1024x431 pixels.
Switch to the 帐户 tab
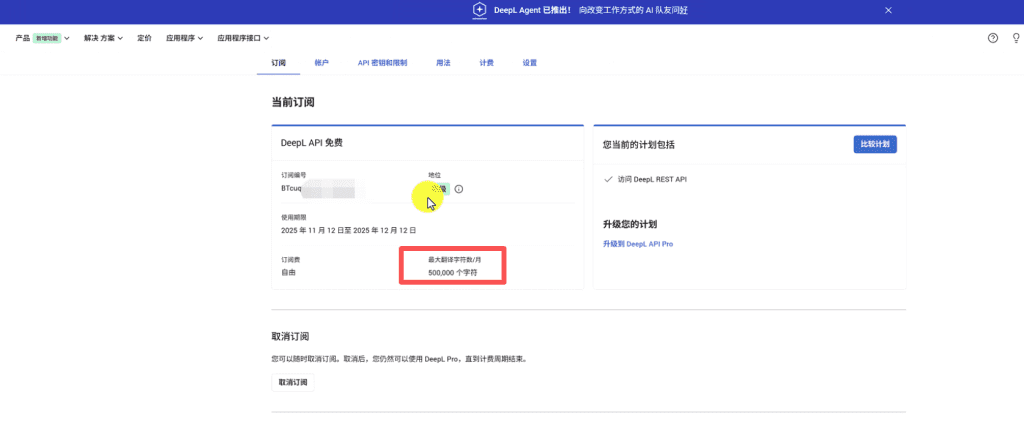[321, 63]
